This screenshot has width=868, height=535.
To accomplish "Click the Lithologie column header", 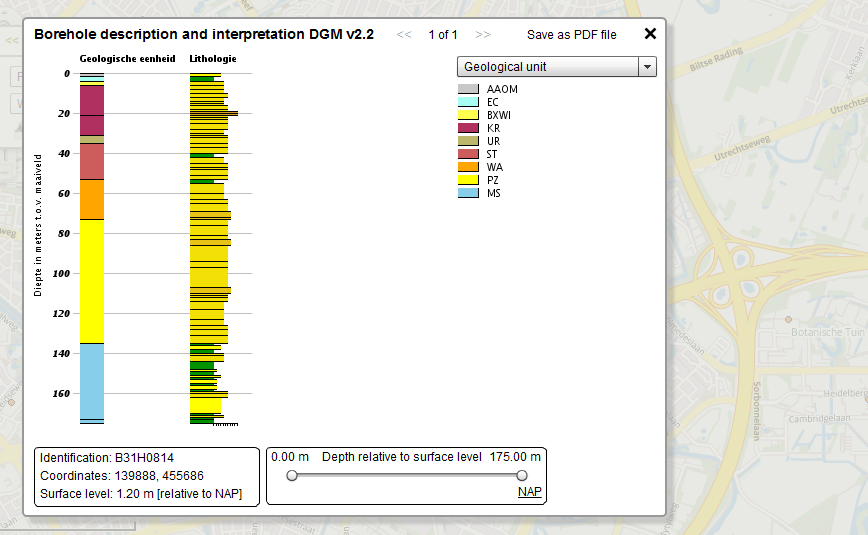I will [213, 59].
